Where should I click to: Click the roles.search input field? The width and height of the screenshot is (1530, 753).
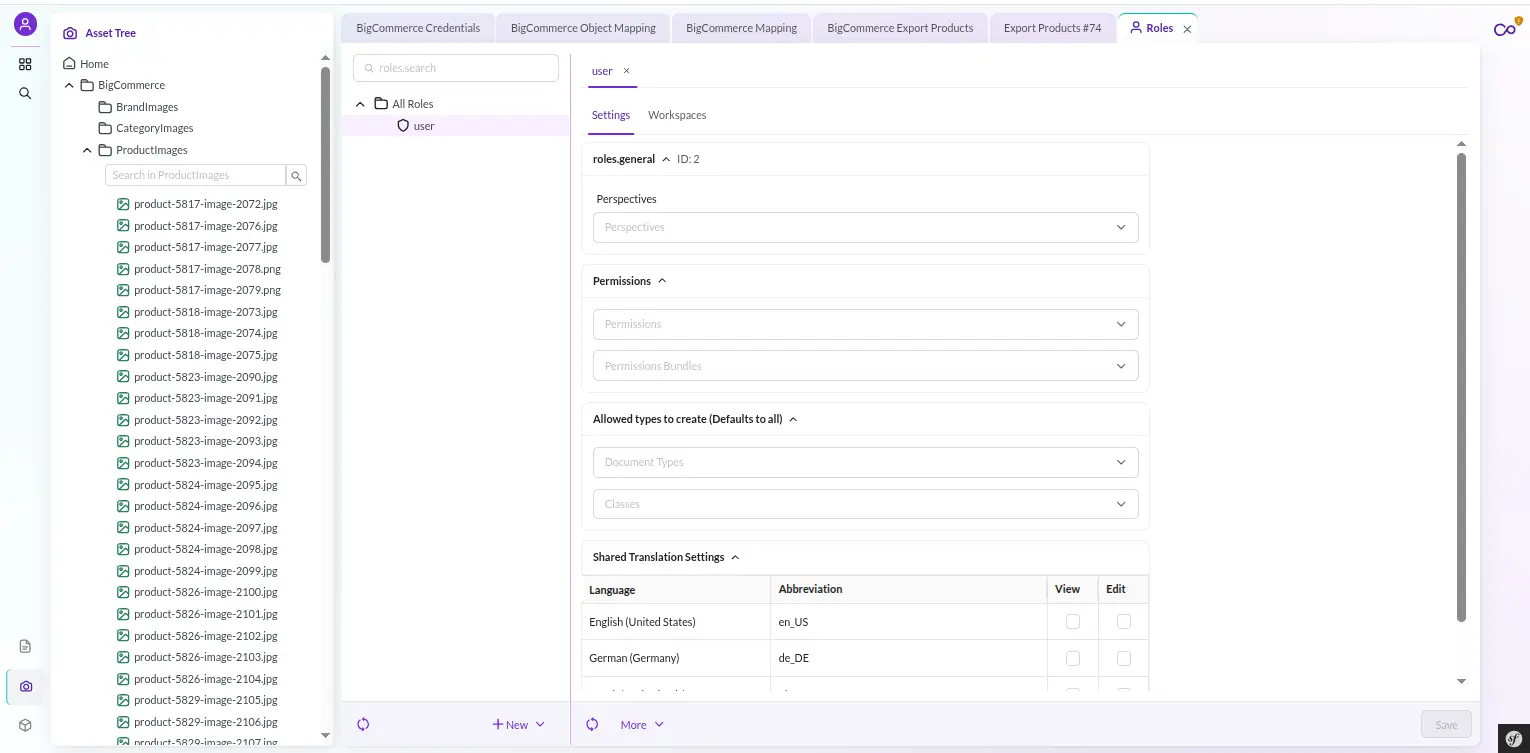(x=456, y=68)
